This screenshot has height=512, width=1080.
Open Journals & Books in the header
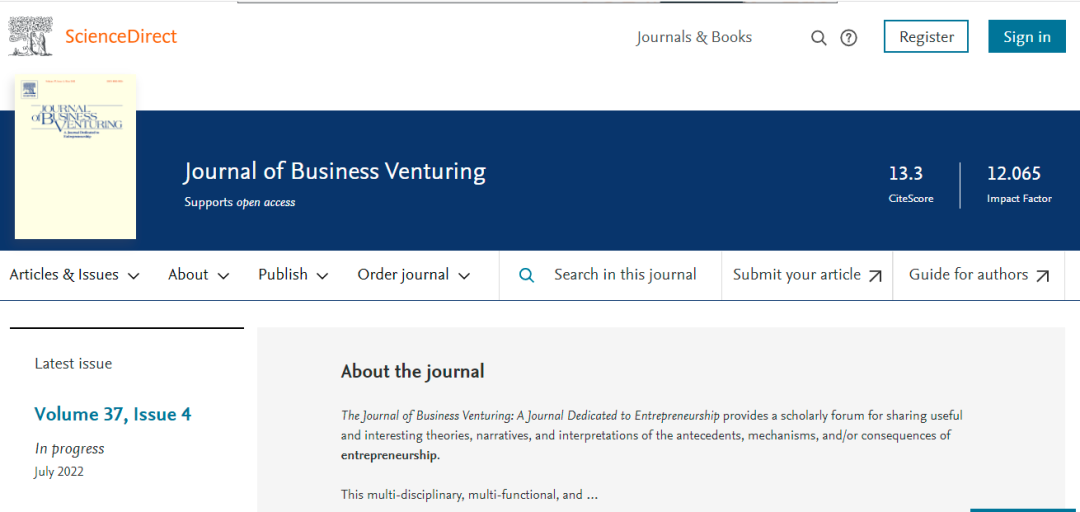tap(694, 37)
